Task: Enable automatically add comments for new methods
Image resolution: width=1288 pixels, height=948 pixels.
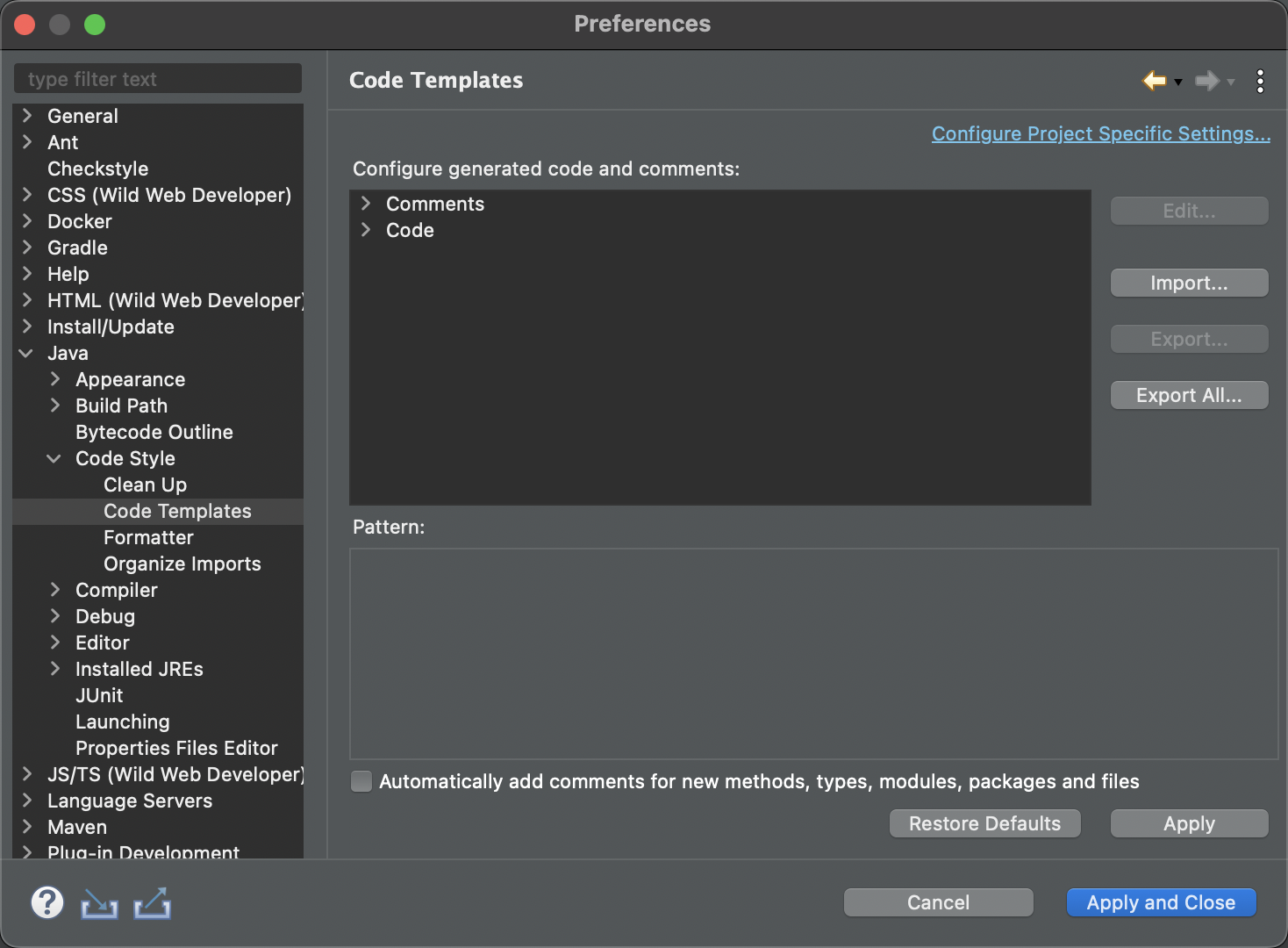Action: click(361, 781)
